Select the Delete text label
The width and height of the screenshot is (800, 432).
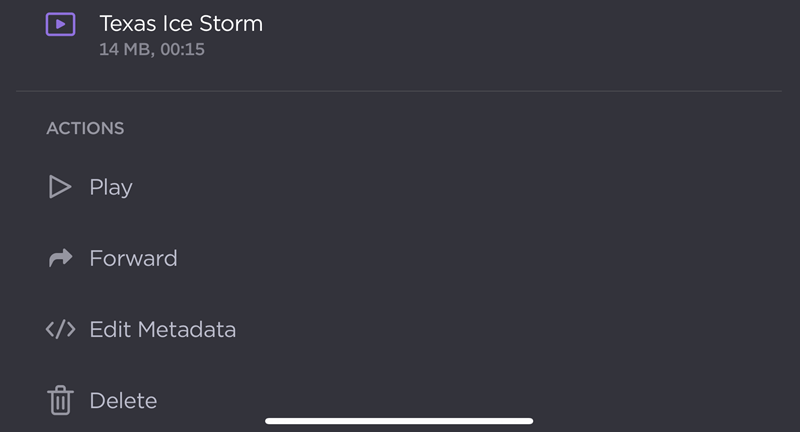point(123,401)
